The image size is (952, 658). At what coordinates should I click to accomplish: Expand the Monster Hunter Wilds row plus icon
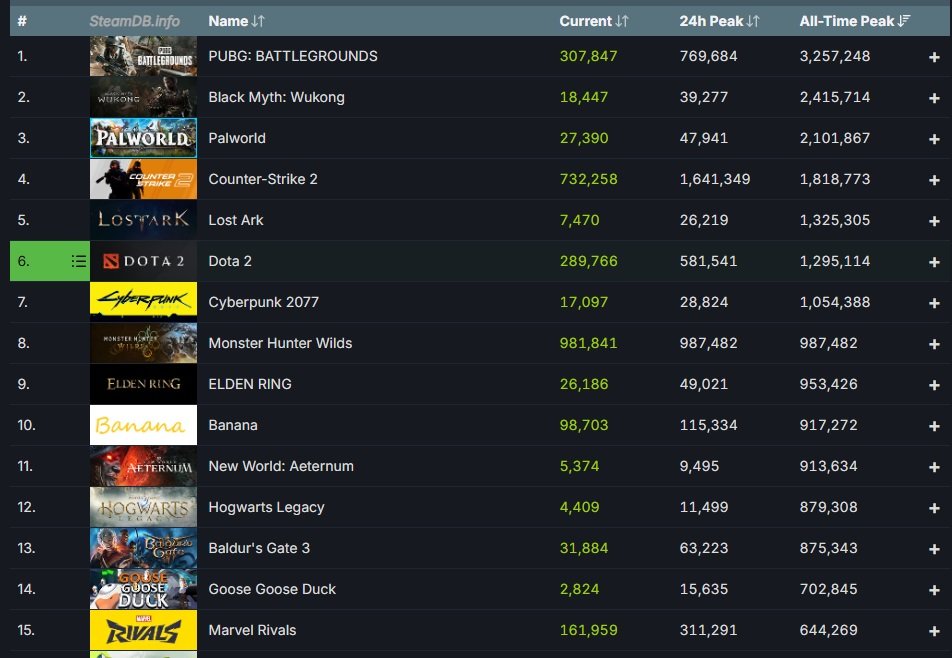pyautogui.click(x=934, y=344)
